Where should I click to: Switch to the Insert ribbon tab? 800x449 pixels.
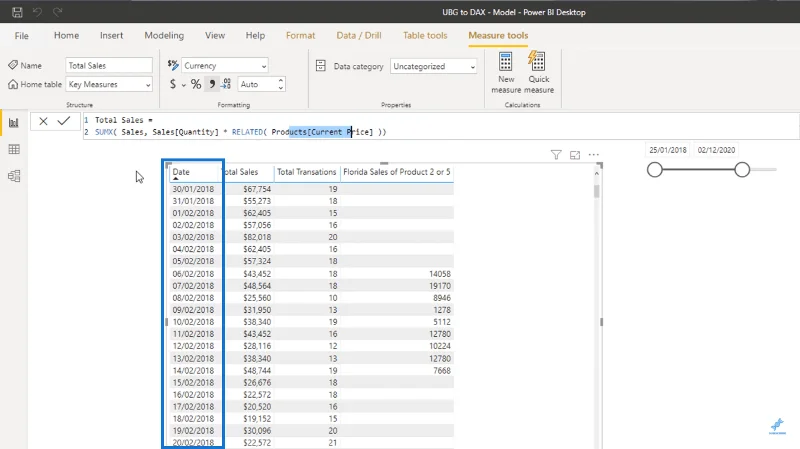[111, 35]
